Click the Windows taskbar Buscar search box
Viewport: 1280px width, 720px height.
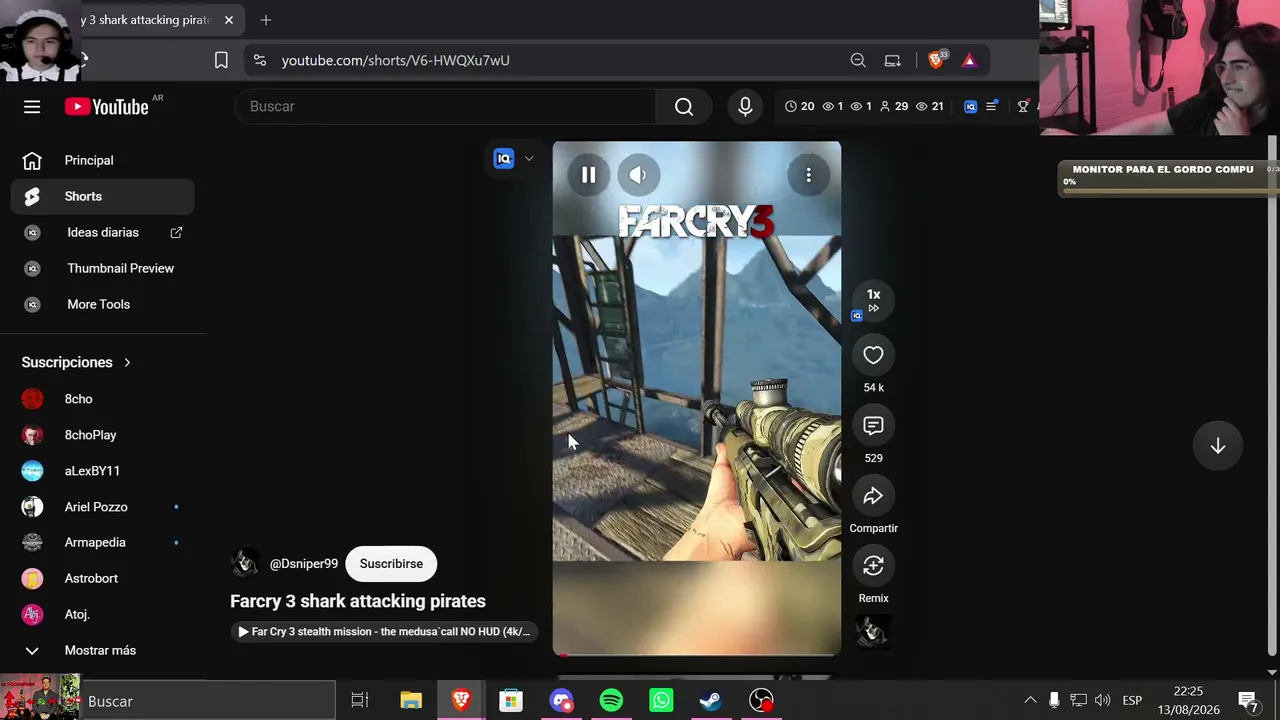tap(208, 701)
